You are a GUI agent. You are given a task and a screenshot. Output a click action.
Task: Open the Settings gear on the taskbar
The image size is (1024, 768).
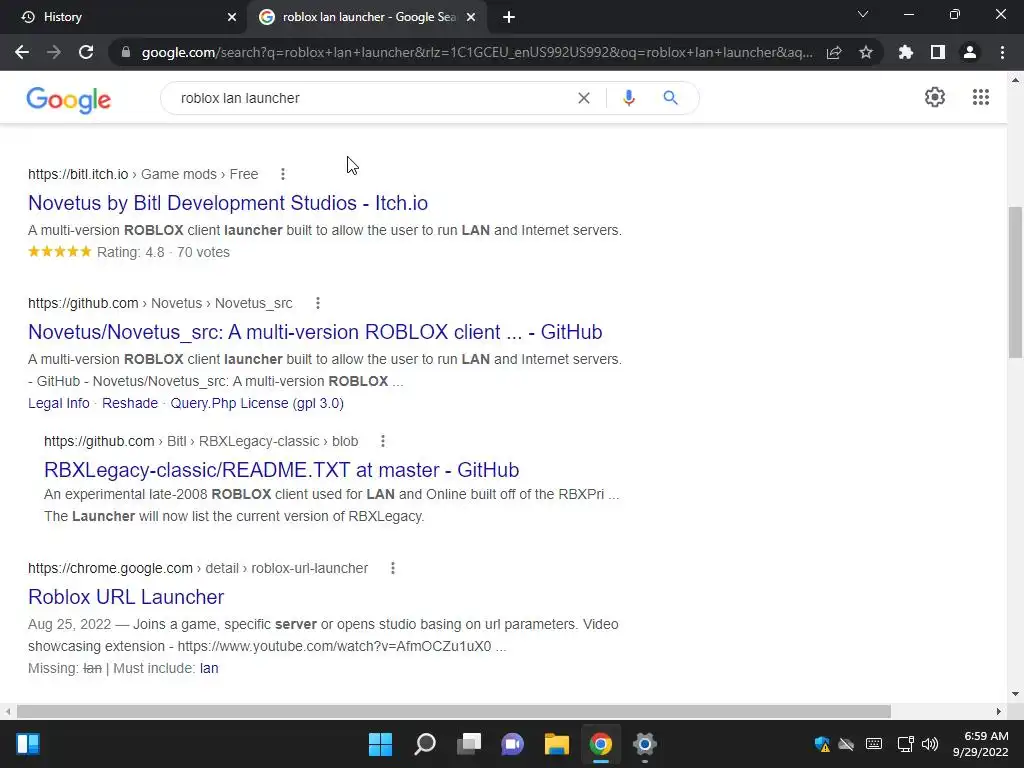click(x=645, y=744)
